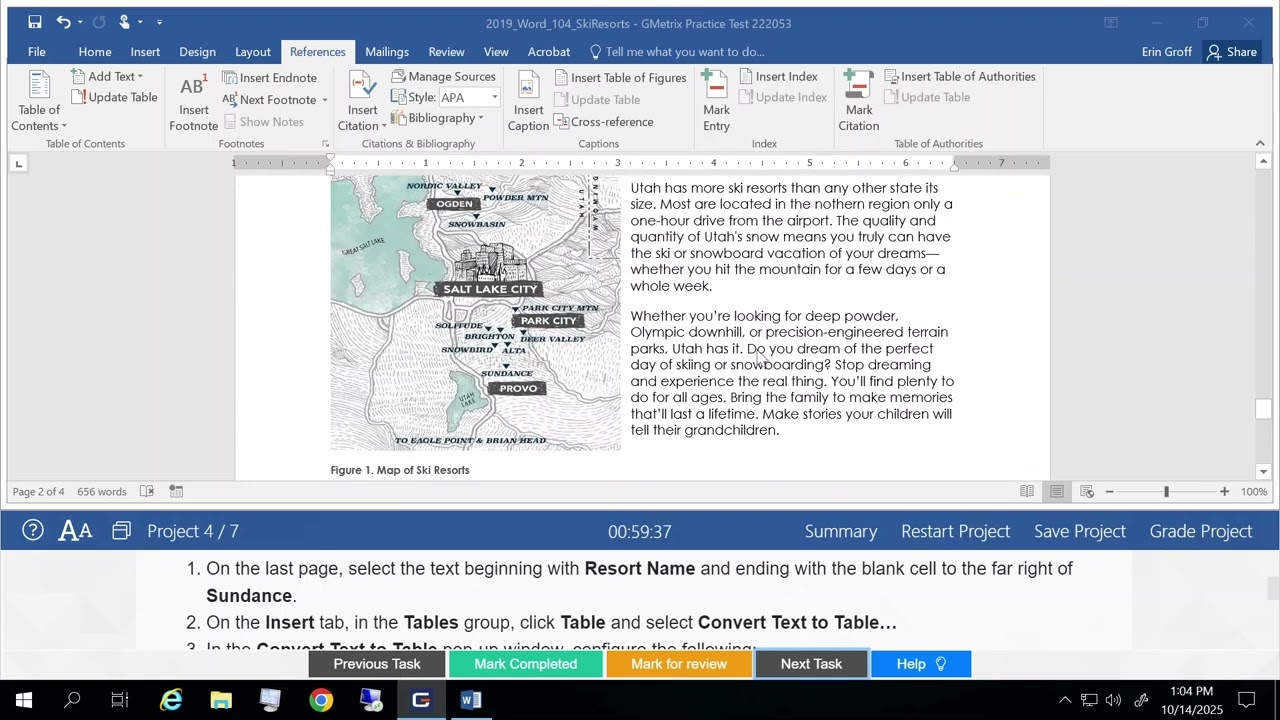Click document vertical scrollbar down arrow

click(1263, 471)
